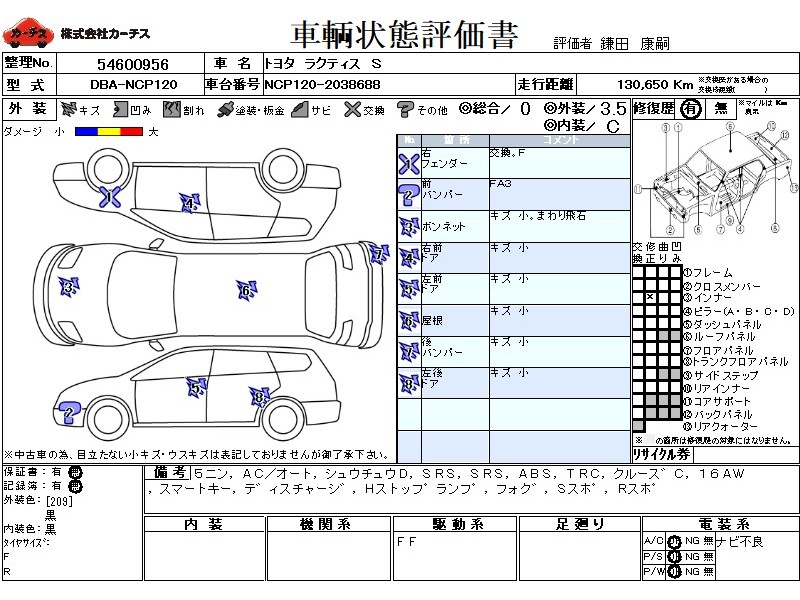Click damage marker 1 on right fender
800x600 pixels.
point(110,197)
